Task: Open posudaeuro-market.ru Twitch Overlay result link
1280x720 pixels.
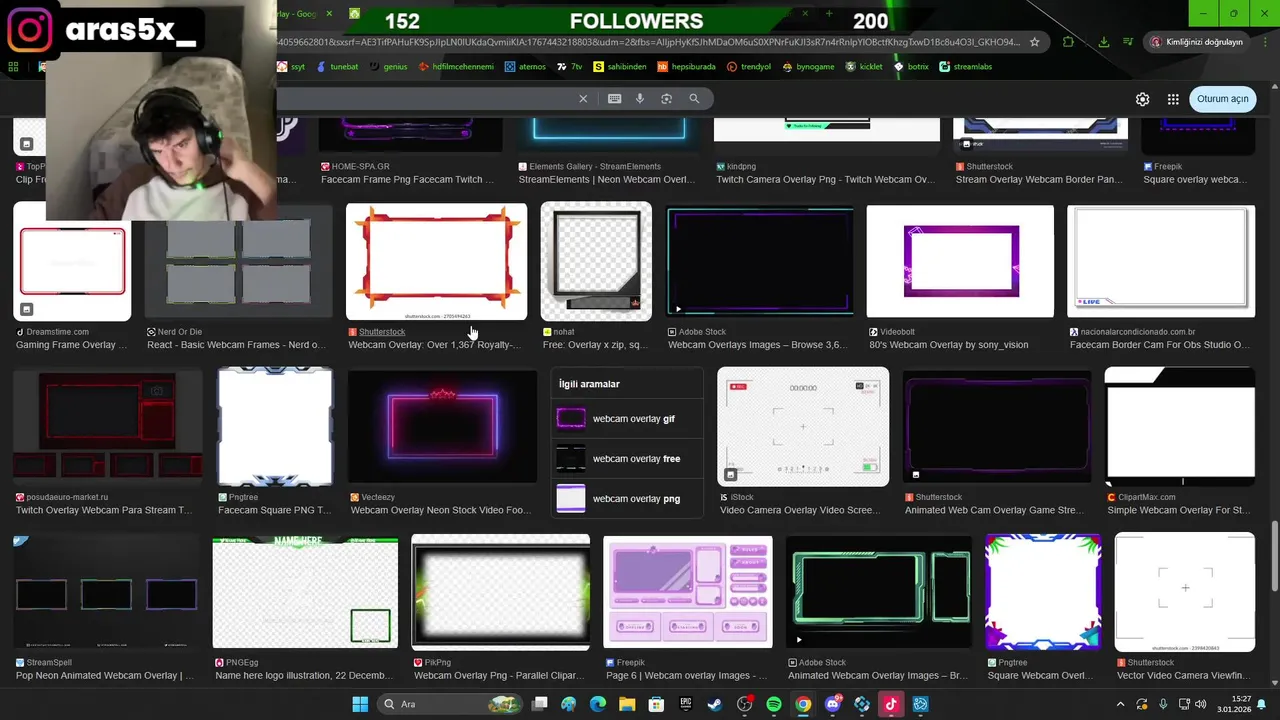Action: click(x=104, y=510)
